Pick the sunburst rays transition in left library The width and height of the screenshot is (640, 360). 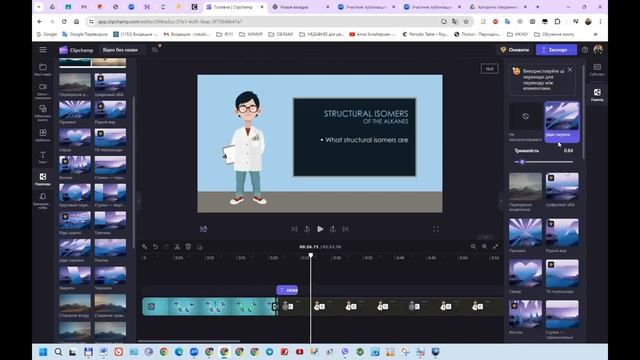coord(75,110)
